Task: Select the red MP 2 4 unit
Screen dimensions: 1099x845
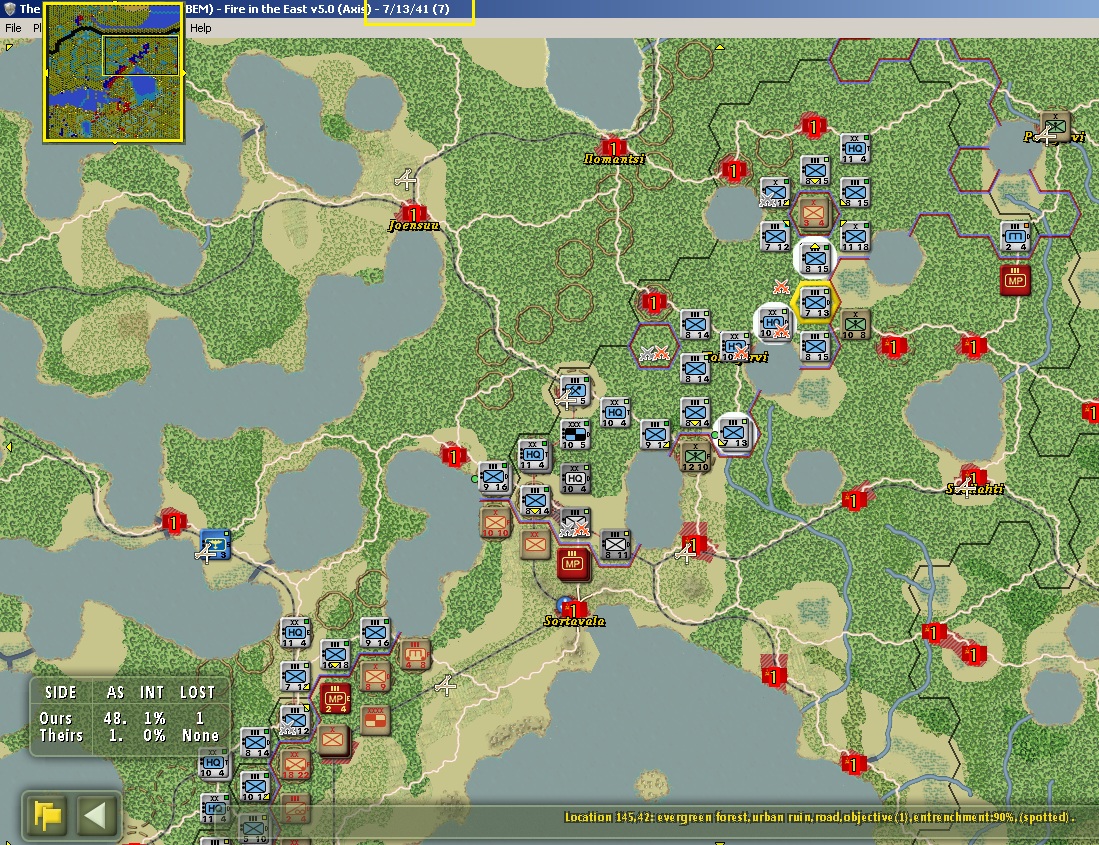Action: [335, 699]
